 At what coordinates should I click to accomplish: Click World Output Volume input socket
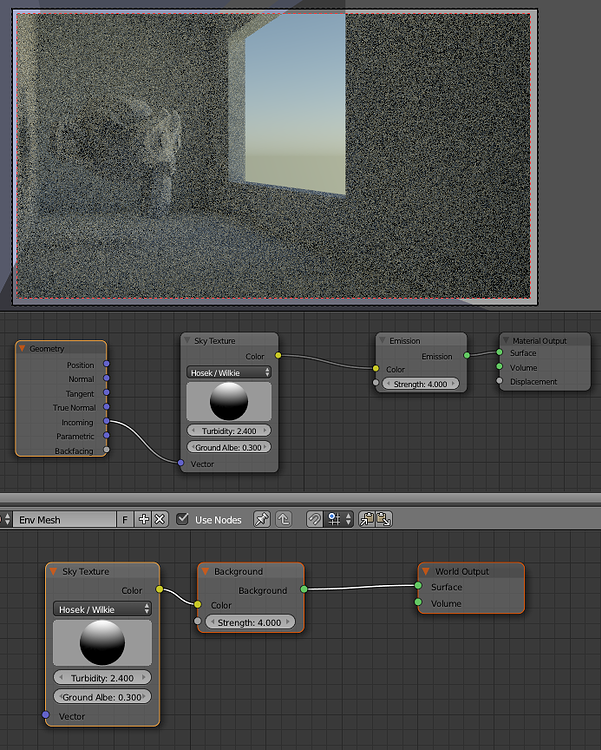418,602
